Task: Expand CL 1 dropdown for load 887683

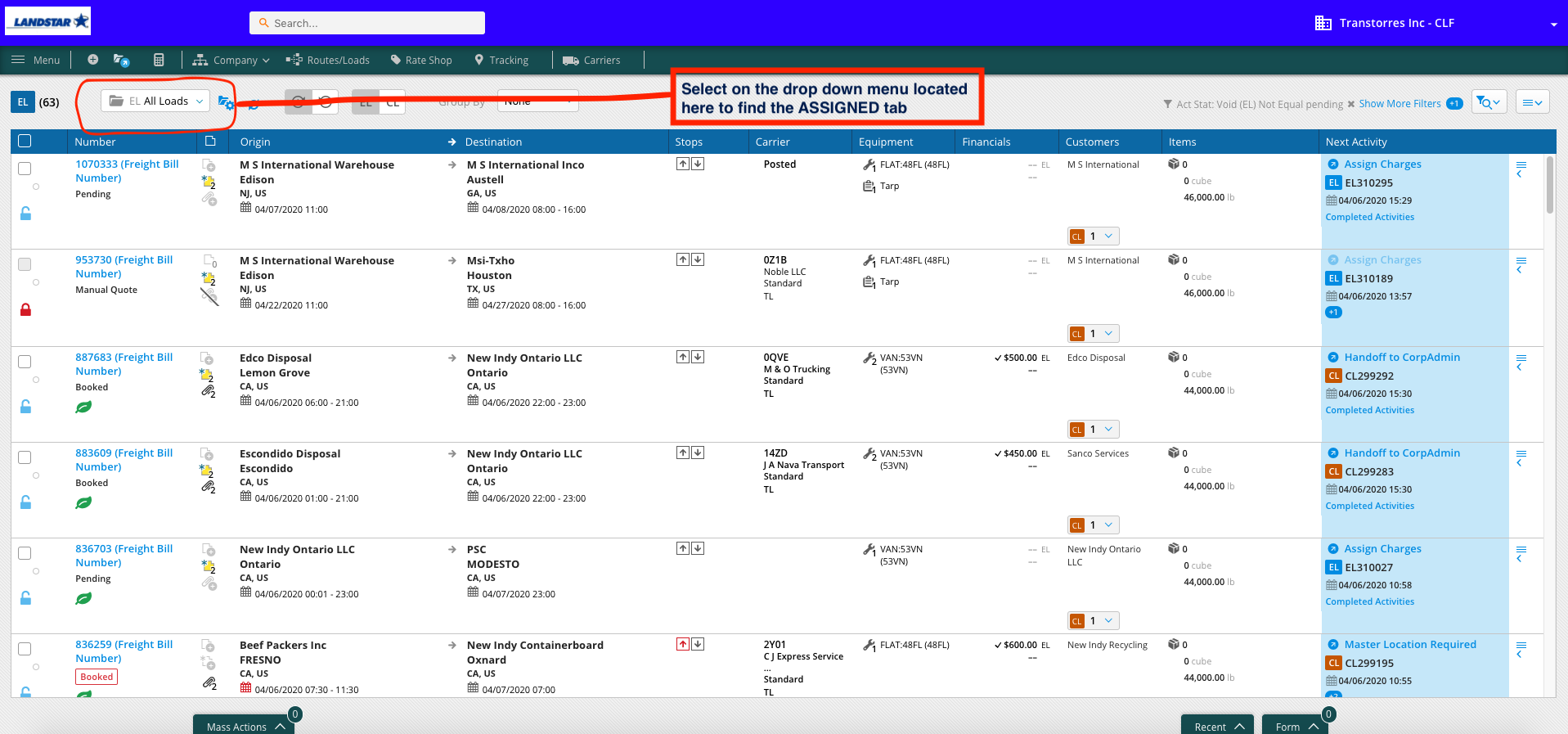Action: [1094, 429]
